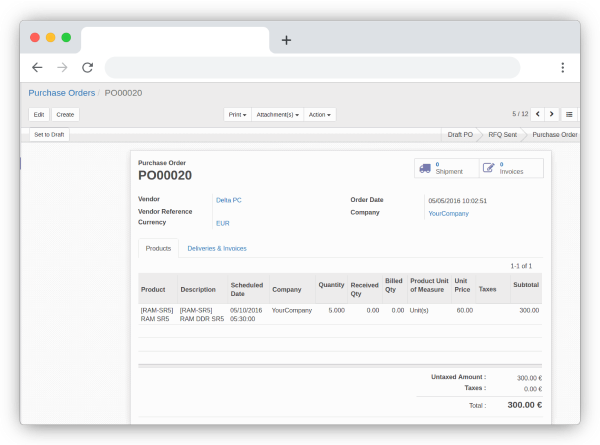Open the YourCompany link in header fields
The width and height of the screenshot is (600, 445).
coord(448,214)
